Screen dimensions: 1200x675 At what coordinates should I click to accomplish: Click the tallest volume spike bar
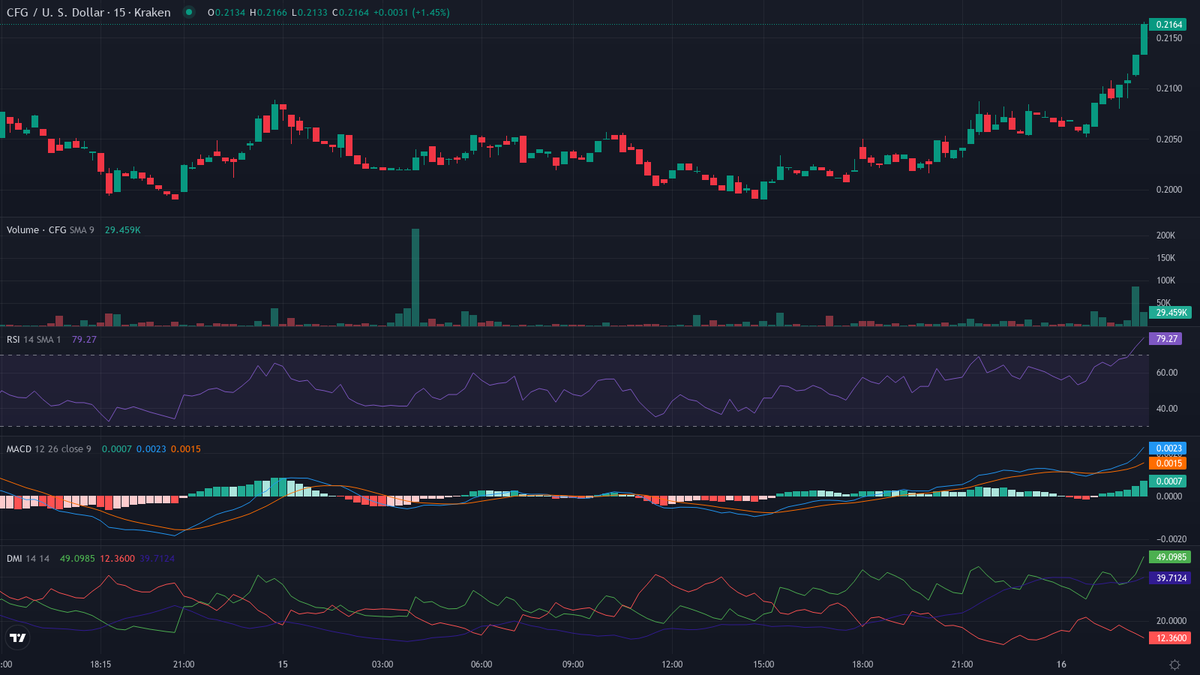click(415, 277)
